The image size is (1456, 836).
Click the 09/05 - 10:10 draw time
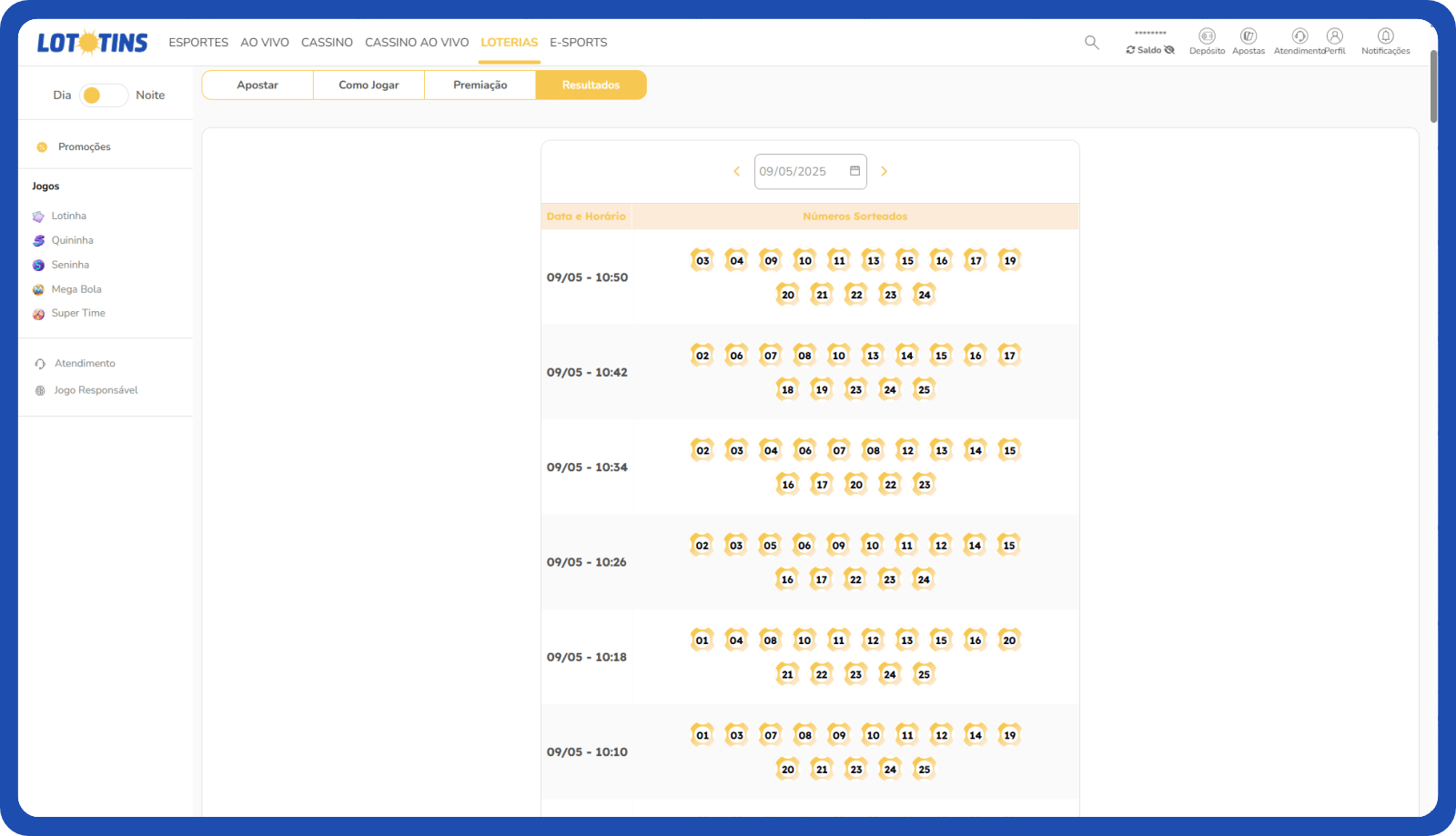pyautogui.click(x=587, y=752)
